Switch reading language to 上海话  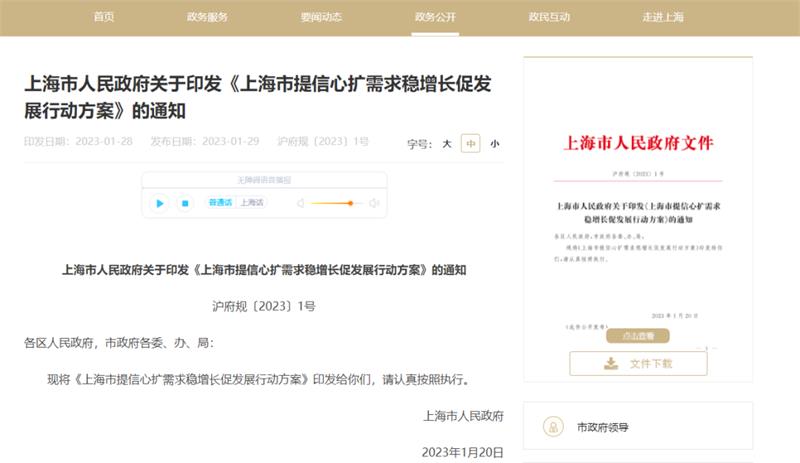[252, 203]
